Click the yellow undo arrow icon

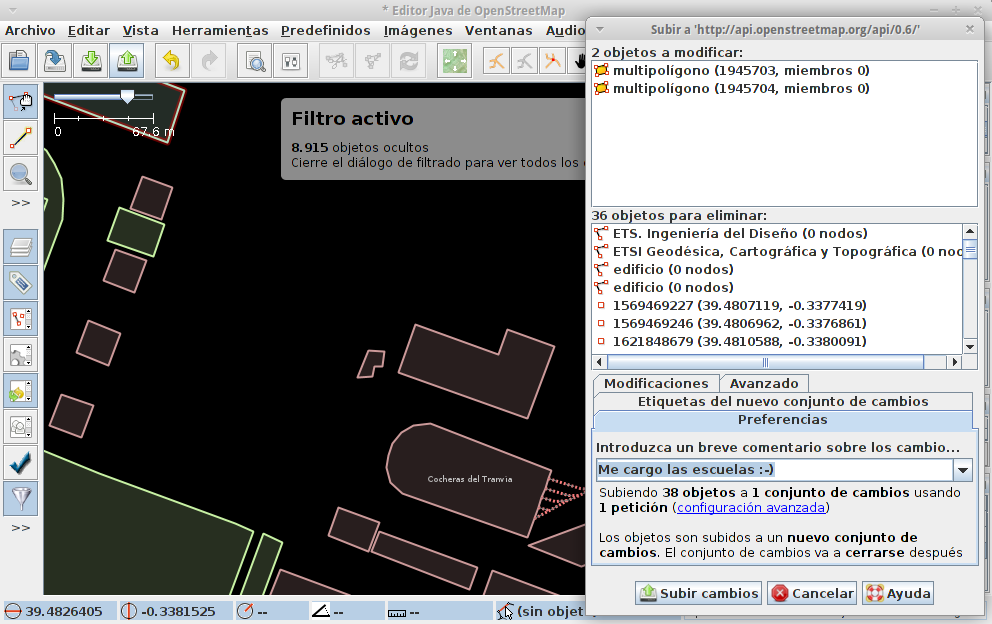coord(171,61)
